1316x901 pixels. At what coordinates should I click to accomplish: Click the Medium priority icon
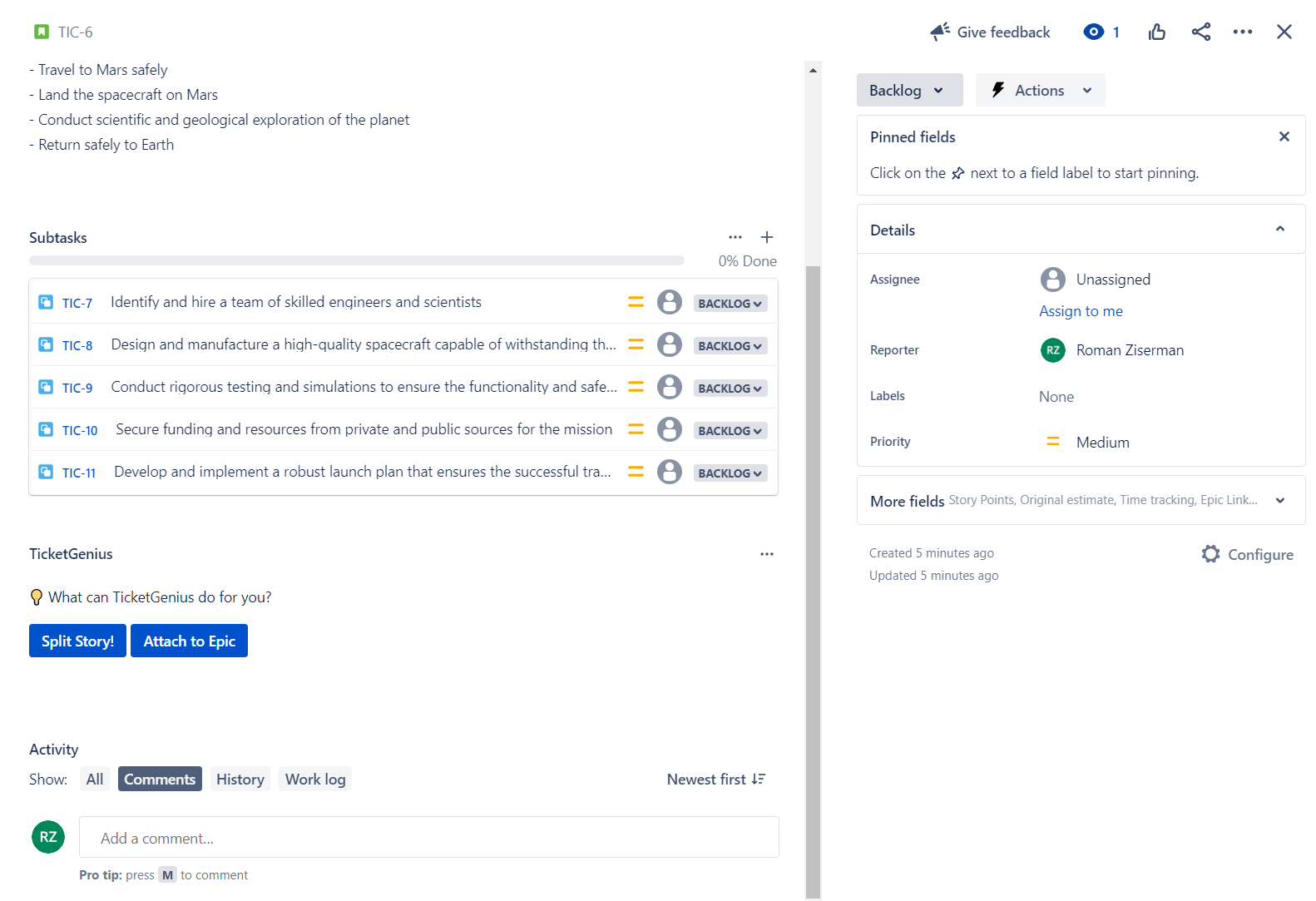coord(1053,442)
